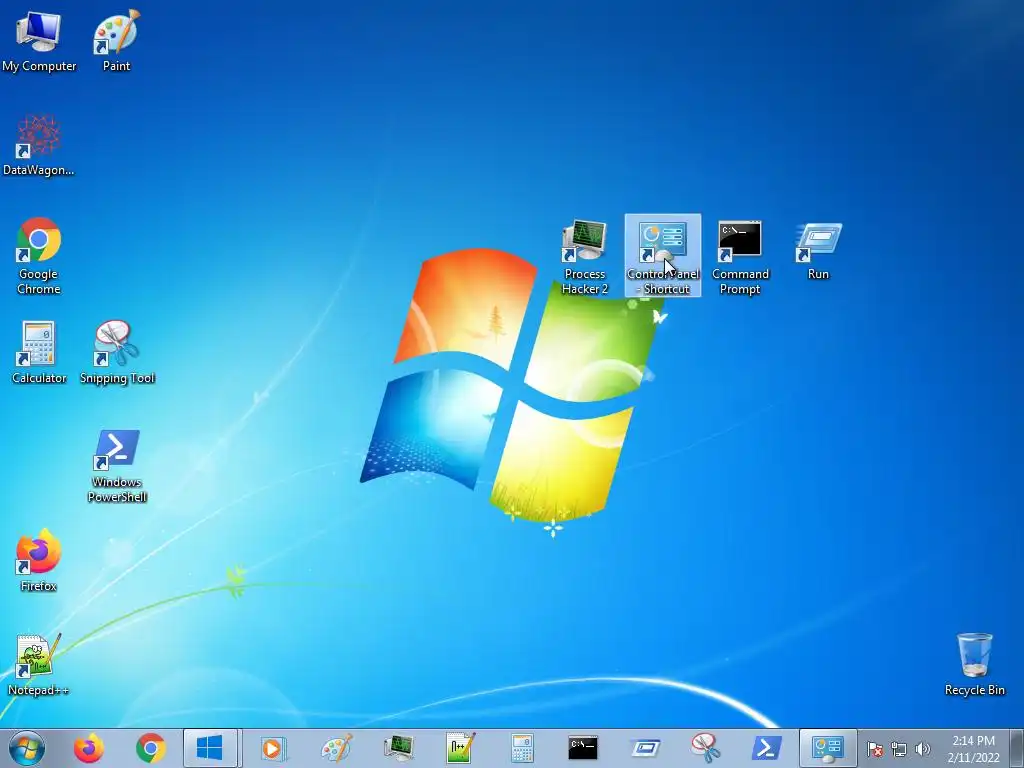The width and height of the screenshot is (1024, 768).
Task: Open Paint from the taskbar
Action: [336, 748]
